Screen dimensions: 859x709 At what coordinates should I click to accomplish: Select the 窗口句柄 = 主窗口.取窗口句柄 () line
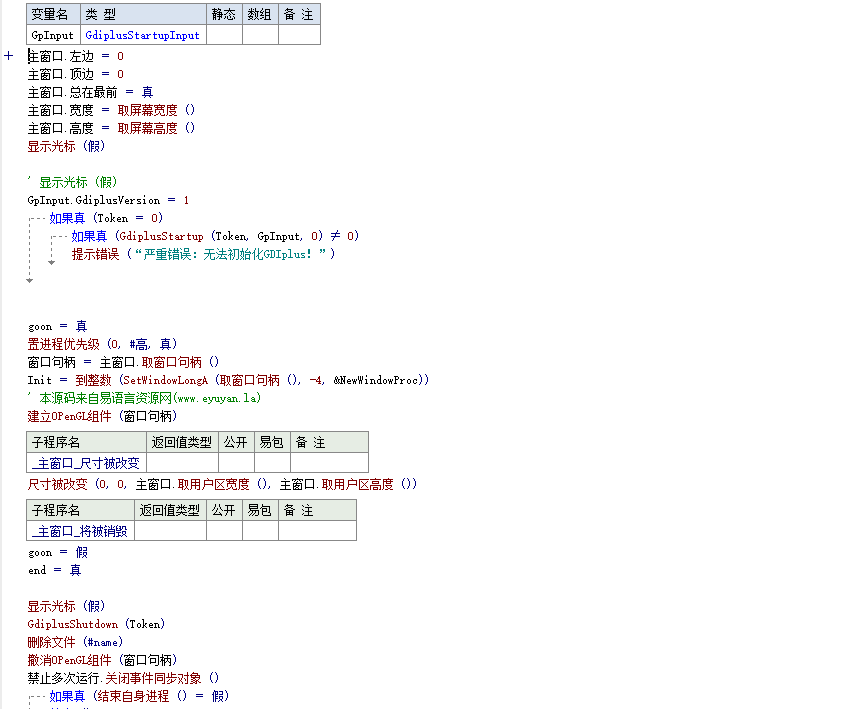(123, 362)
